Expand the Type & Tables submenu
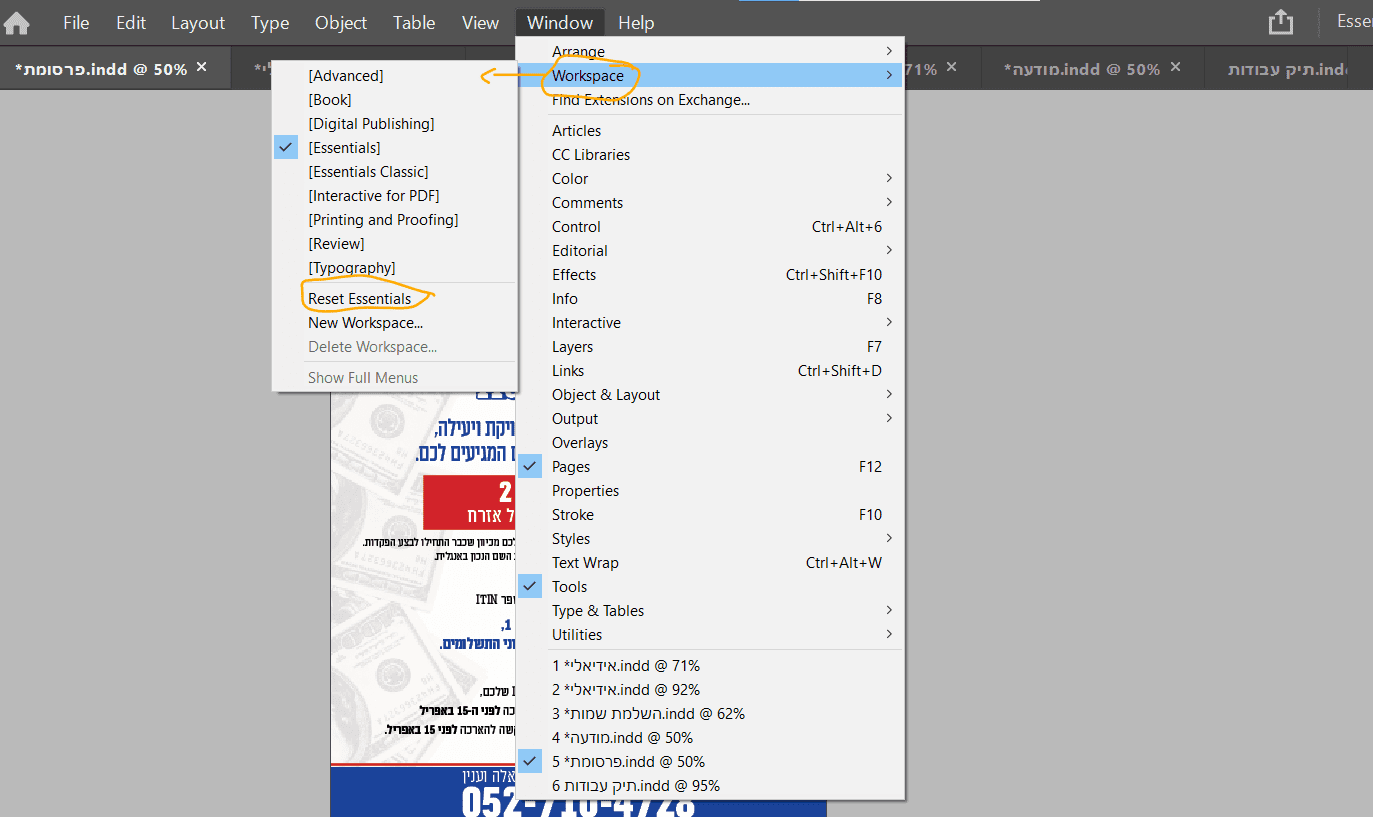The image size is (1373, 817). [710, 611]
